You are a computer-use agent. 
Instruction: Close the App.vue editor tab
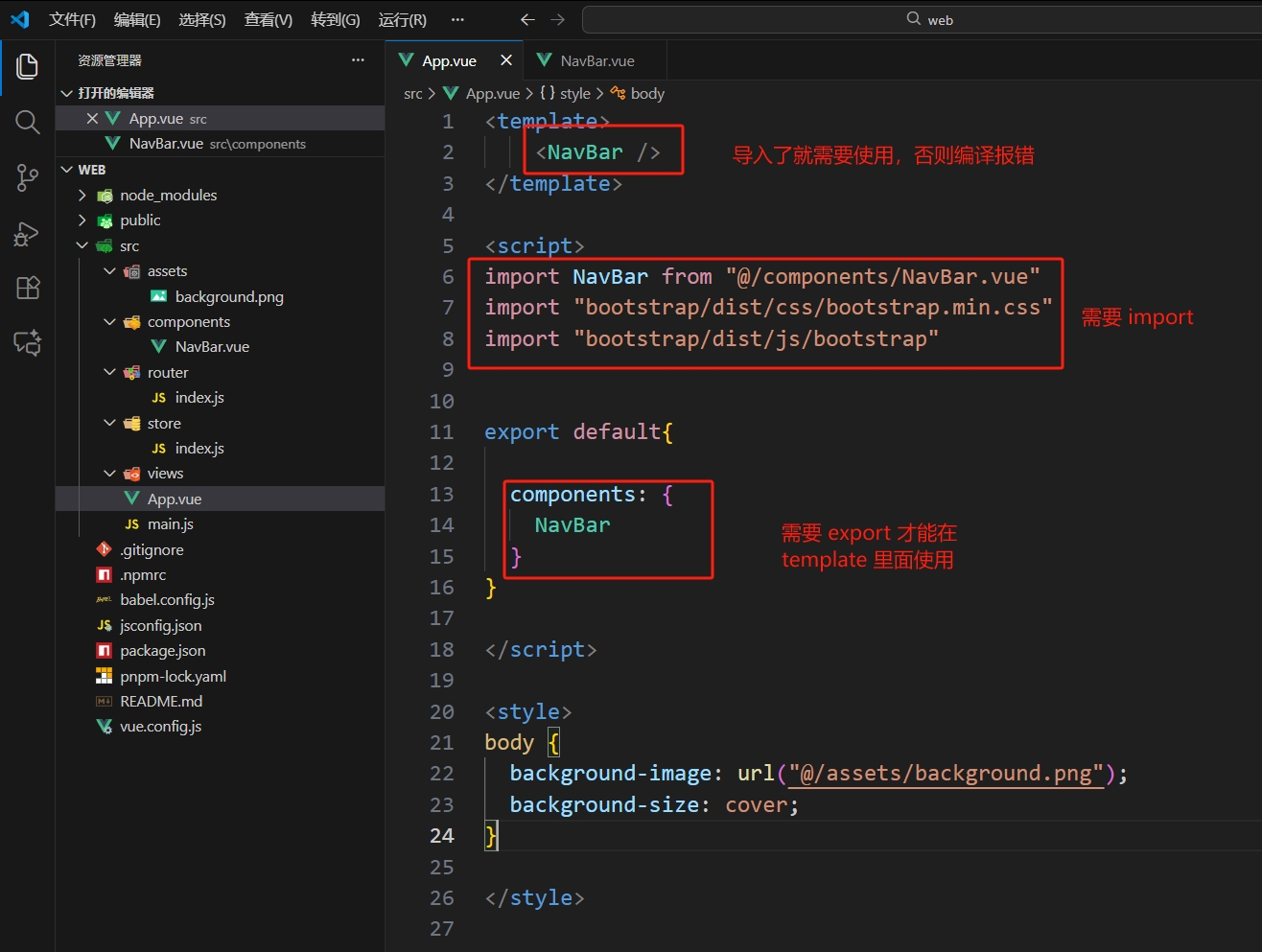point(506,60)
